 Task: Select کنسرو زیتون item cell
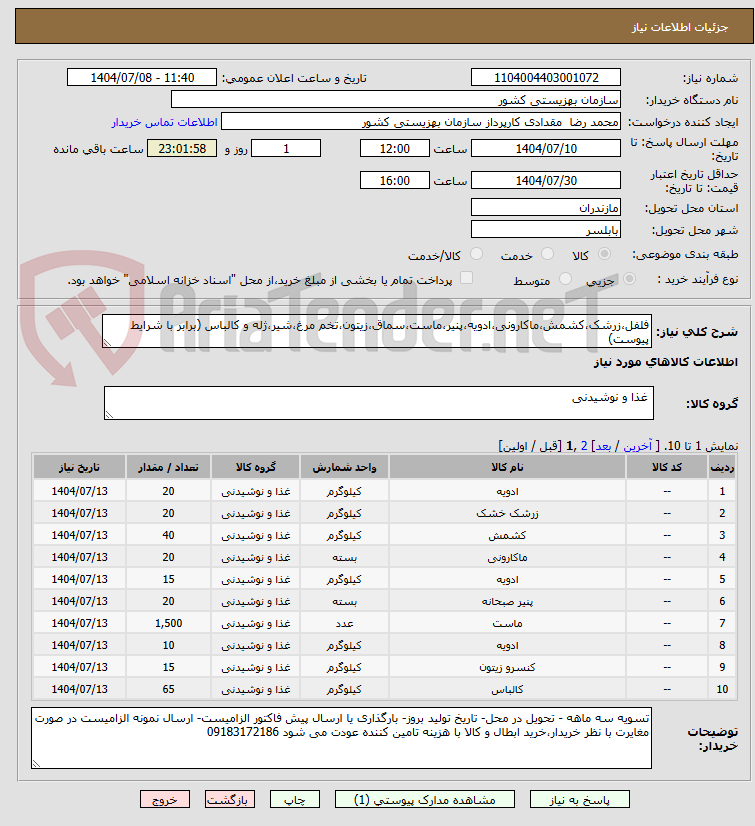pyautogui.click(x=507, y=667)
